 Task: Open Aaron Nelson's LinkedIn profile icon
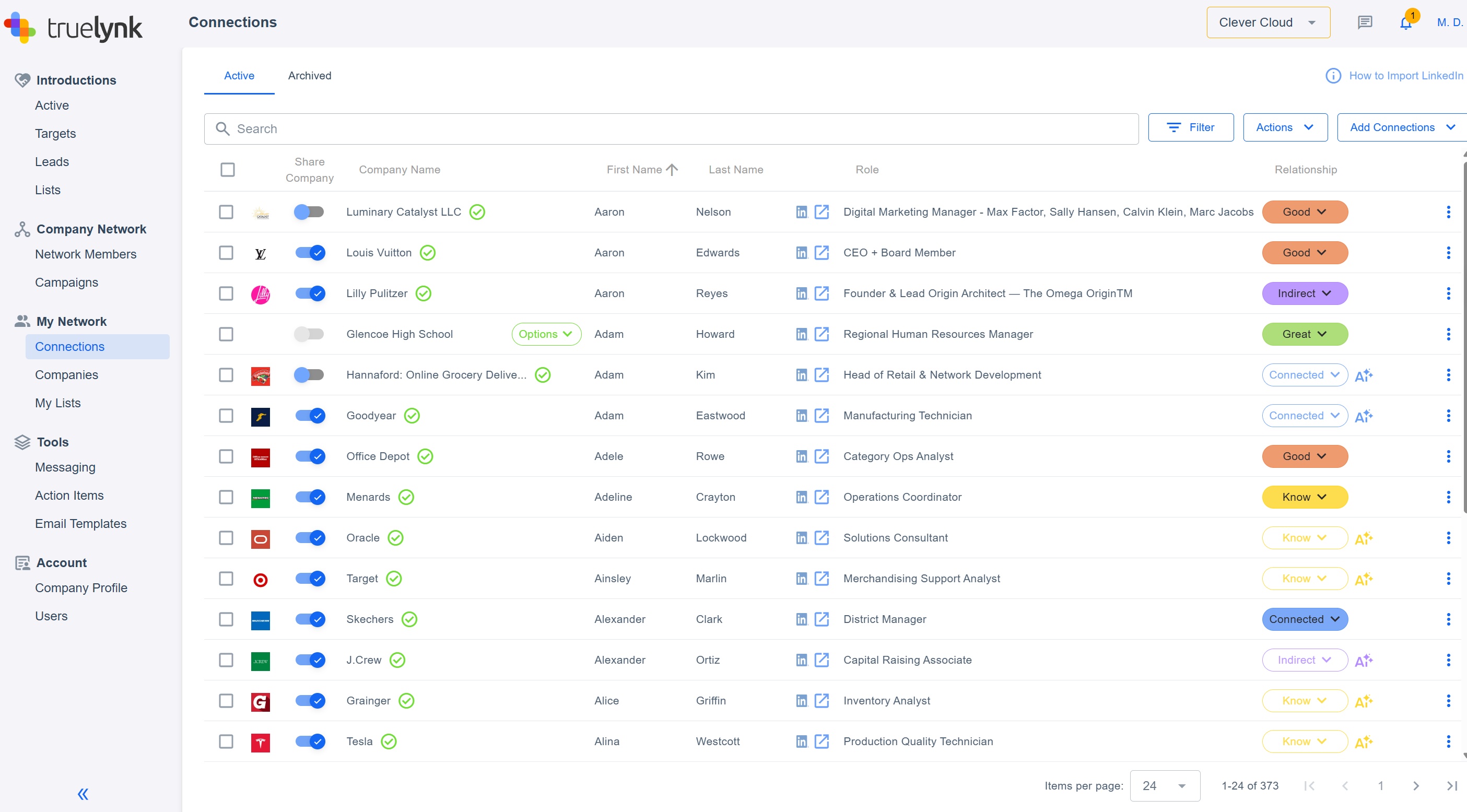pos(801,212)
